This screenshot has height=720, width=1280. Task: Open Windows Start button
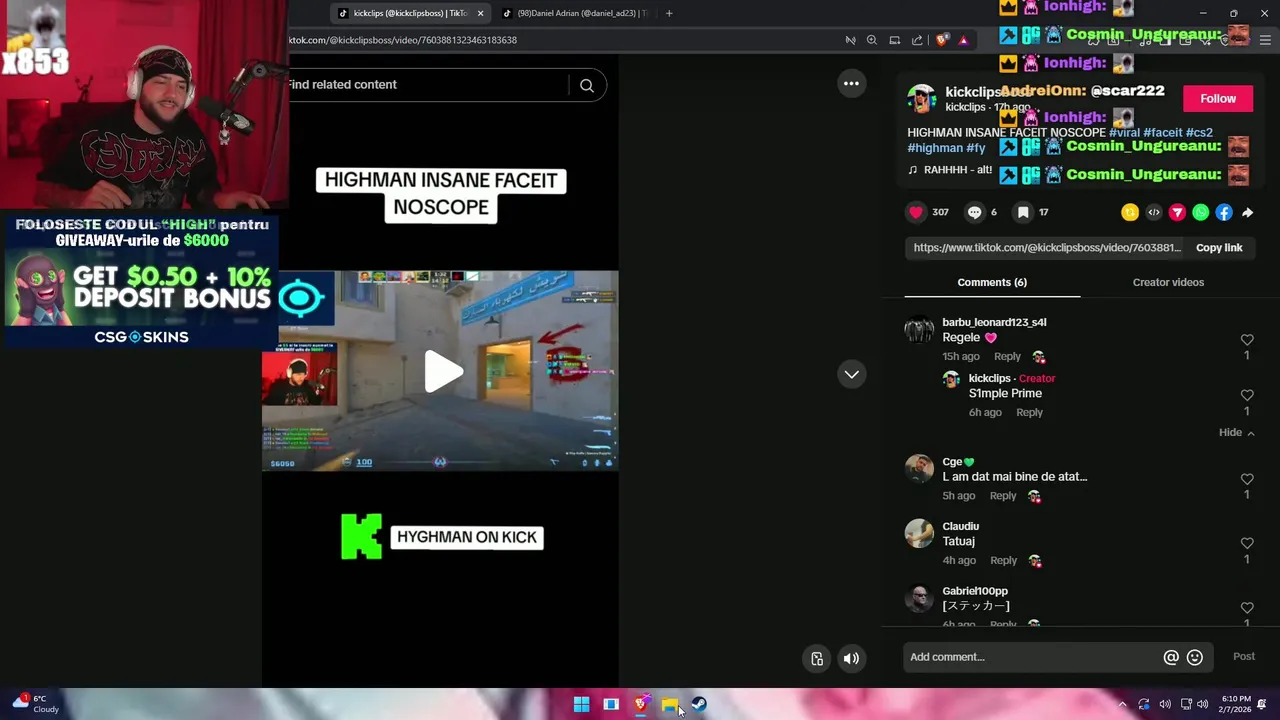(x=581, y=704)
